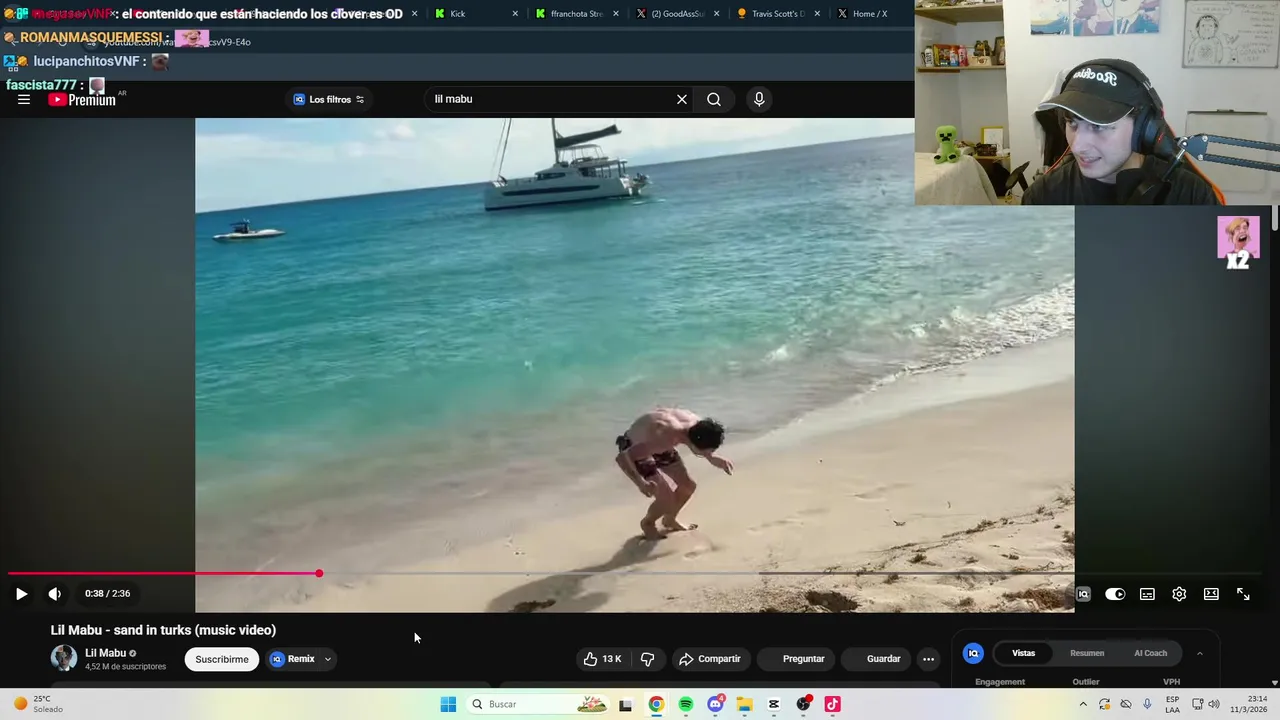Clear the search box with the X

click(682, 99)
